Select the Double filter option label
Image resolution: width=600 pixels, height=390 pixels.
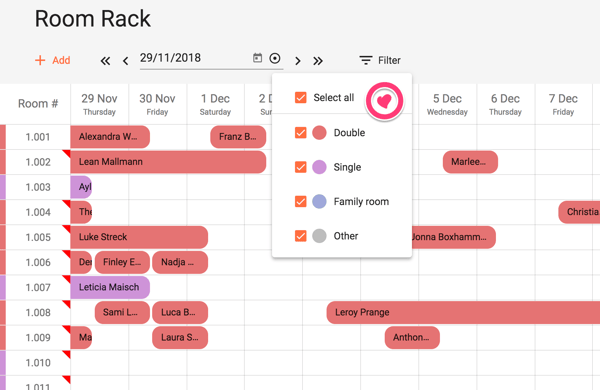(349, 133)
